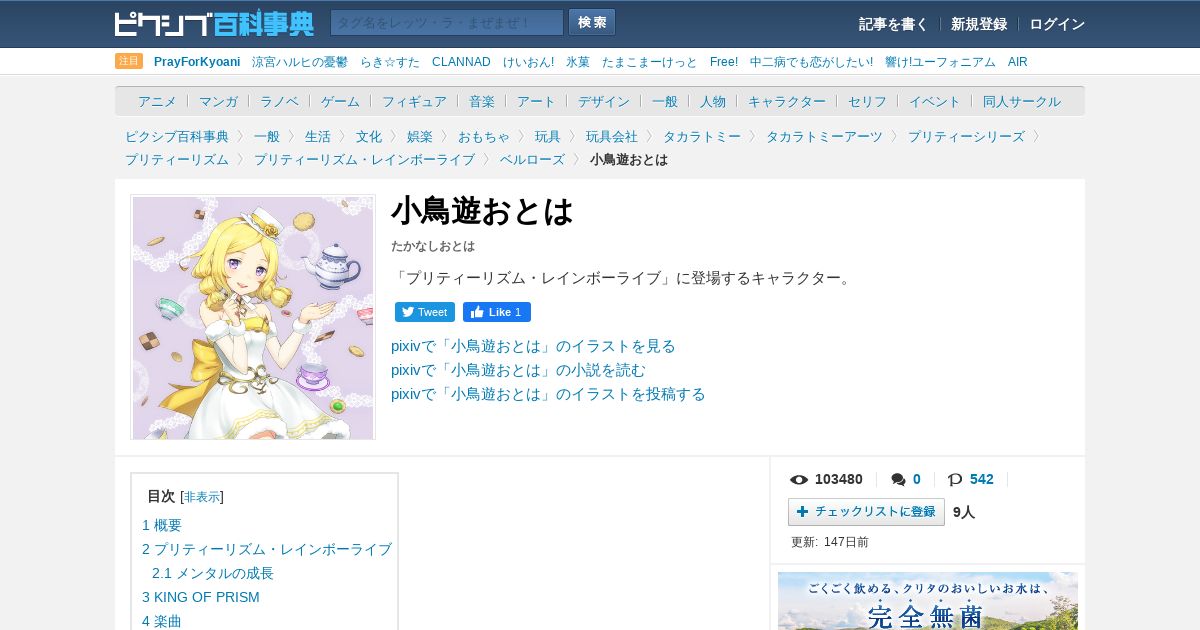Open the クリタ water advertisement banner
Viewport: 1200px width, 630px height.
pyautogui.click(x=928, y=601)
